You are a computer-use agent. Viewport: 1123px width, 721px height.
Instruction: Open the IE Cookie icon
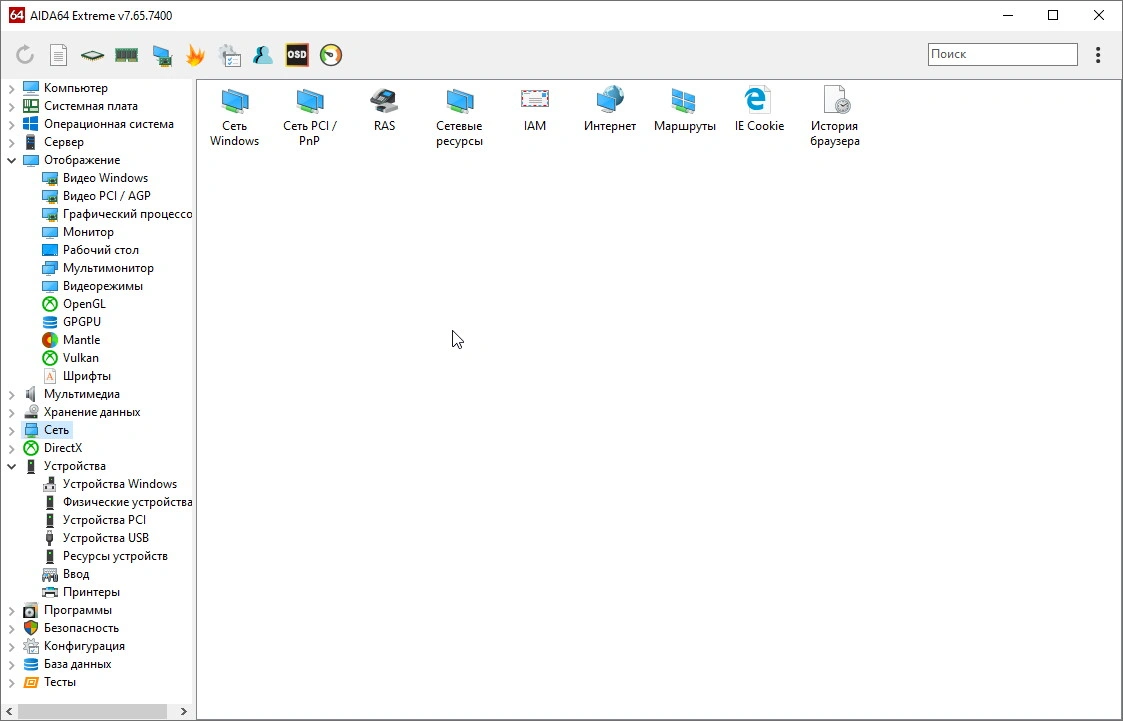tap(759, 109)
